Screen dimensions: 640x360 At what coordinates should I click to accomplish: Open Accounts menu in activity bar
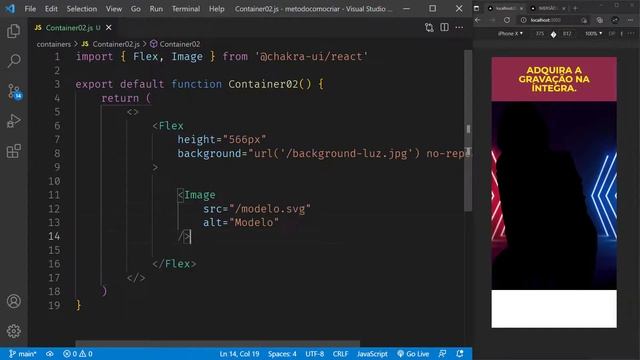point(13,301)
